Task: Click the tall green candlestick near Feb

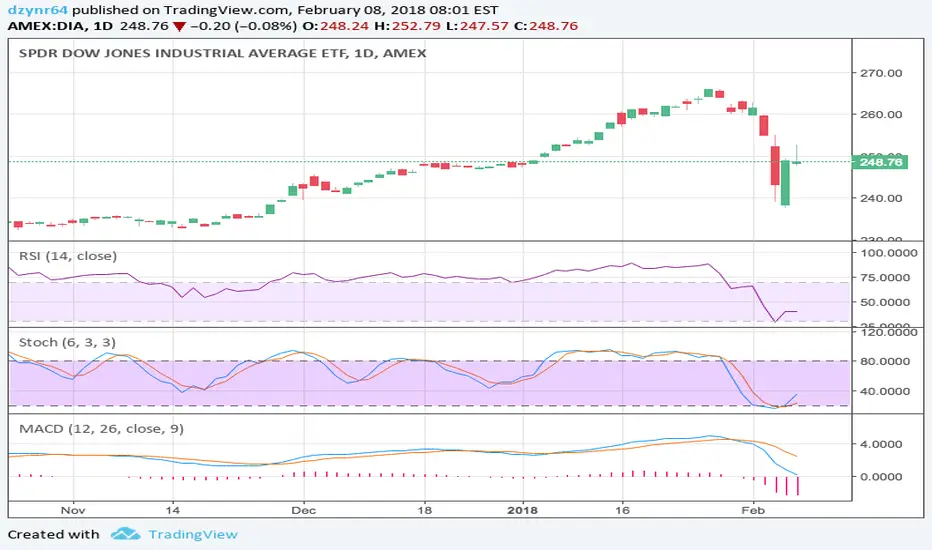Action: (x=785, y=183)
